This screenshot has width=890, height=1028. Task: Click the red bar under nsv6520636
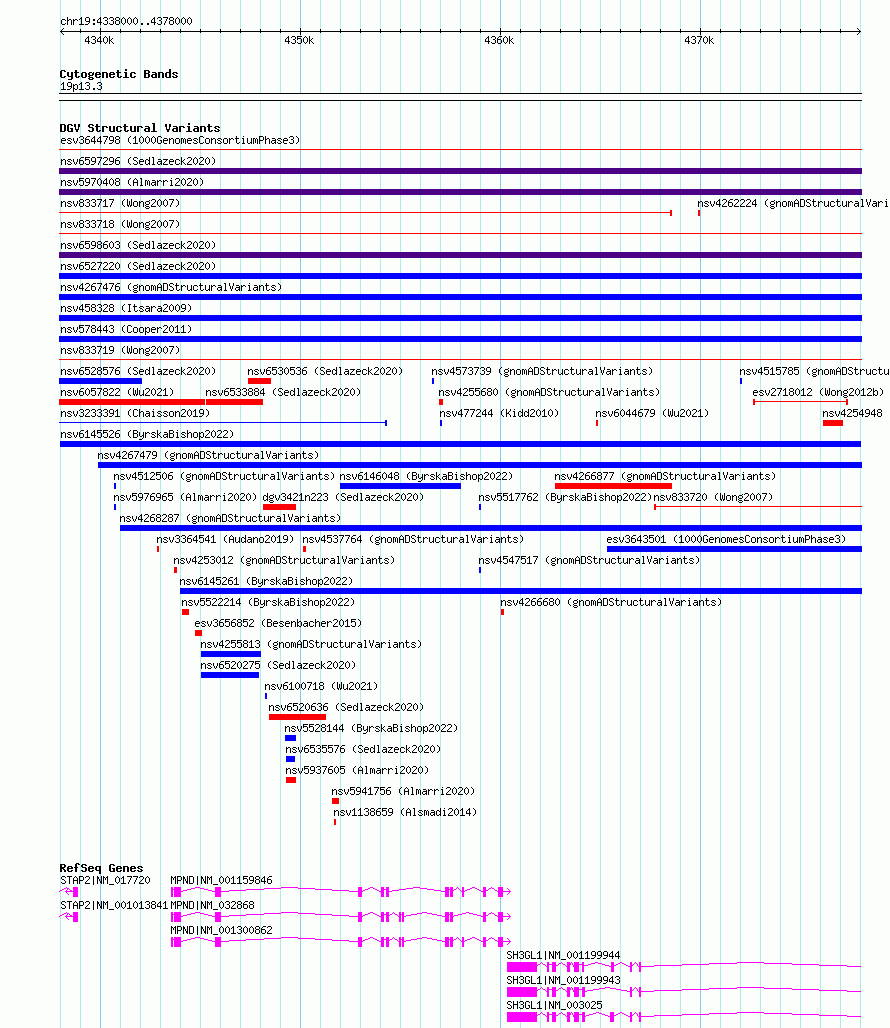[297, 717]
